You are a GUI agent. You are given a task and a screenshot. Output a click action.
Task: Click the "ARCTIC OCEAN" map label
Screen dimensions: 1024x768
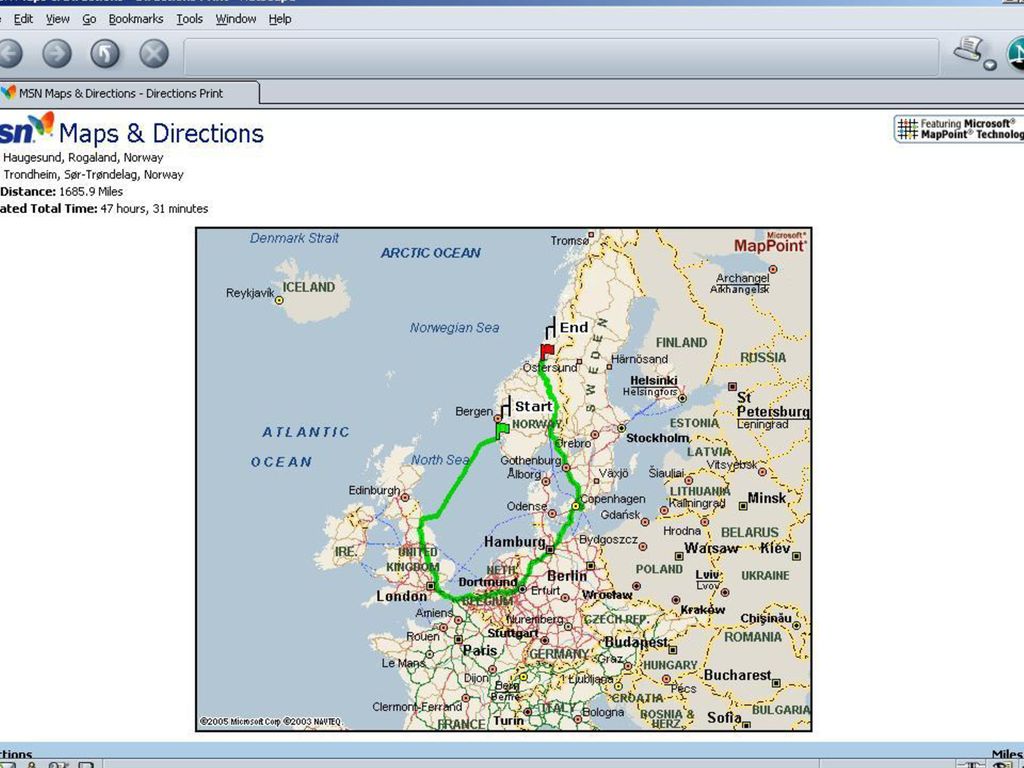click(x=430, y=253)
